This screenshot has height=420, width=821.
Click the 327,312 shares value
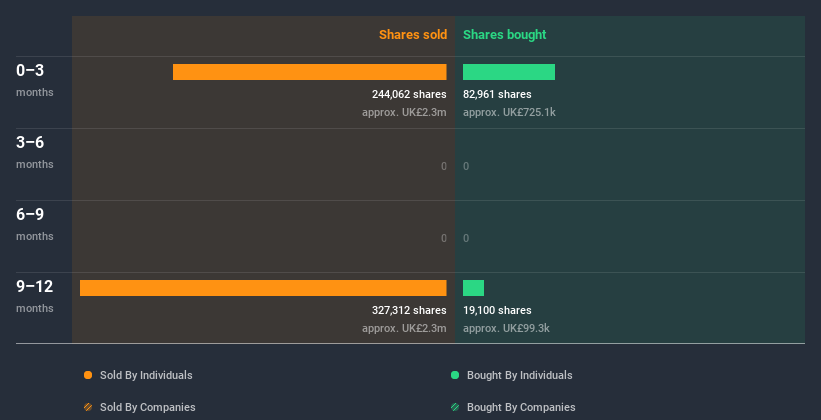click(409, 310)
